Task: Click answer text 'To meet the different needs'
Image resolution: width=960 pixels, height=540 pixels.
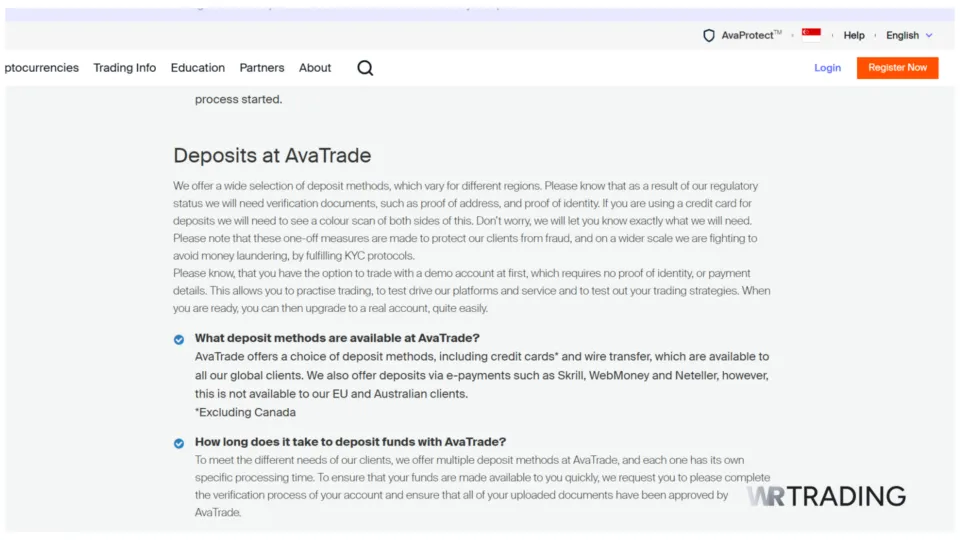Action: [x=482, y=486]
